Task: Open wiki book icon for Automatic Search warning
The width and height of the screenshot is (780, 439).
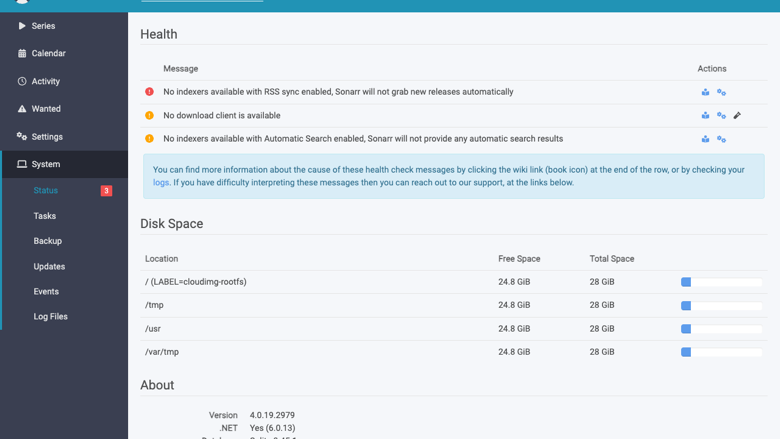Action: point(705,139)
